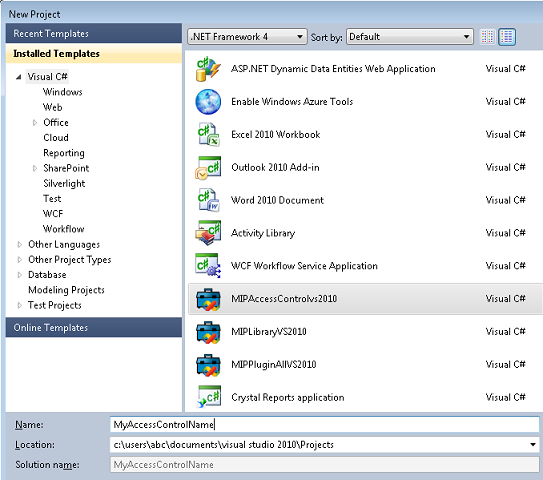The image size is (543, 480).
Task: Select the MIPLibraryVS2010 toolbox icon
Action: tap(208, 332)
